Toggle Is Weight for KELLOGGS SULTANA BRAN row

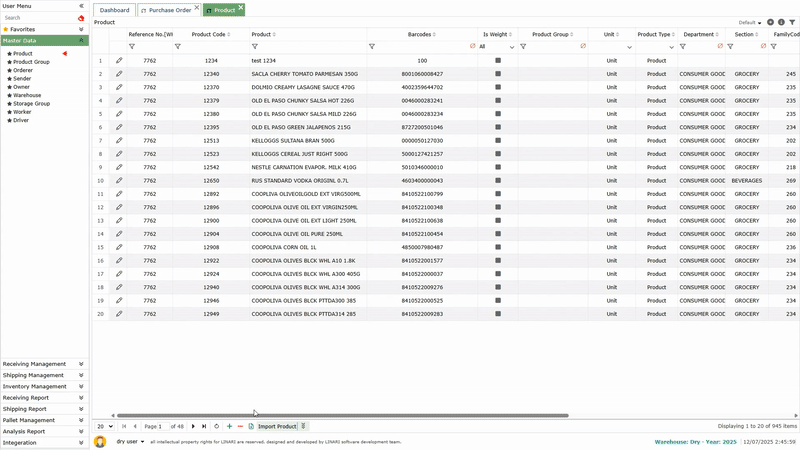tap(497, 140)
